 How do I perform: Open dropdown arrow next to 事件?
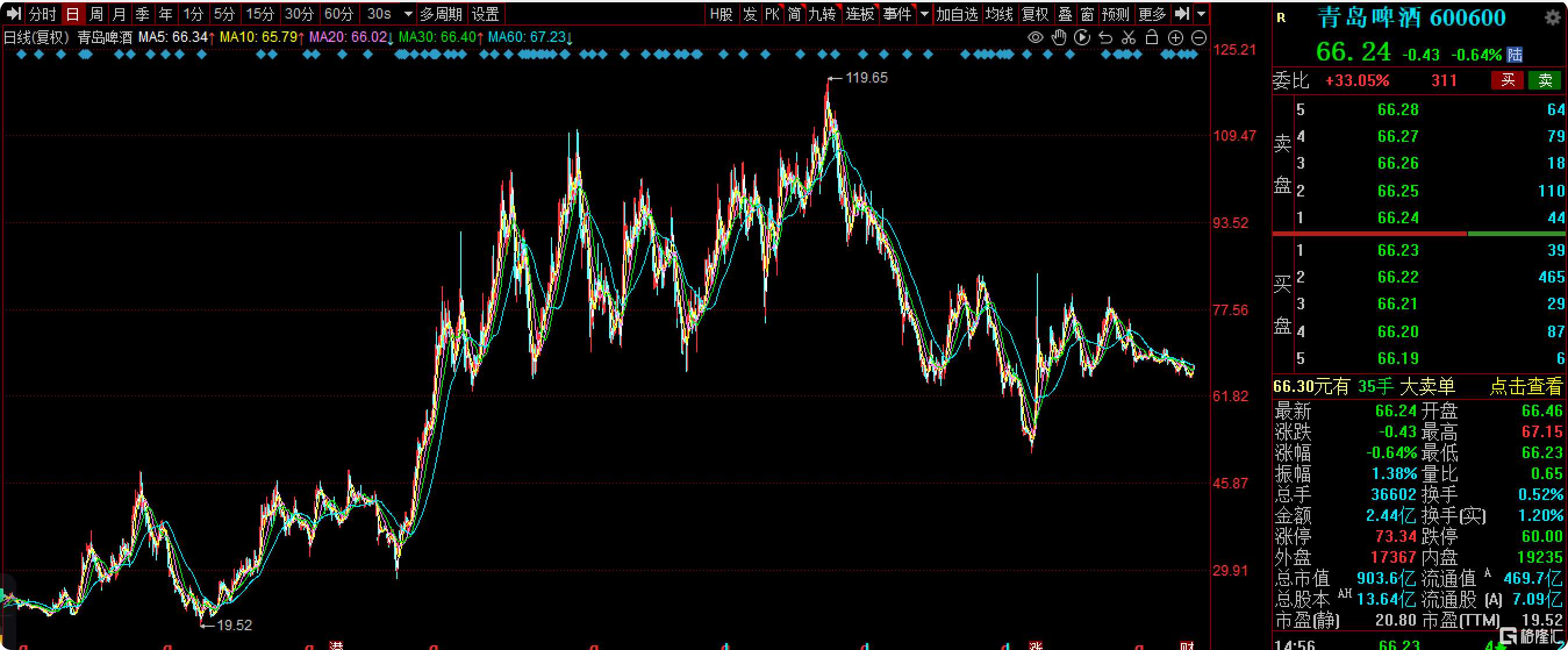924,14
